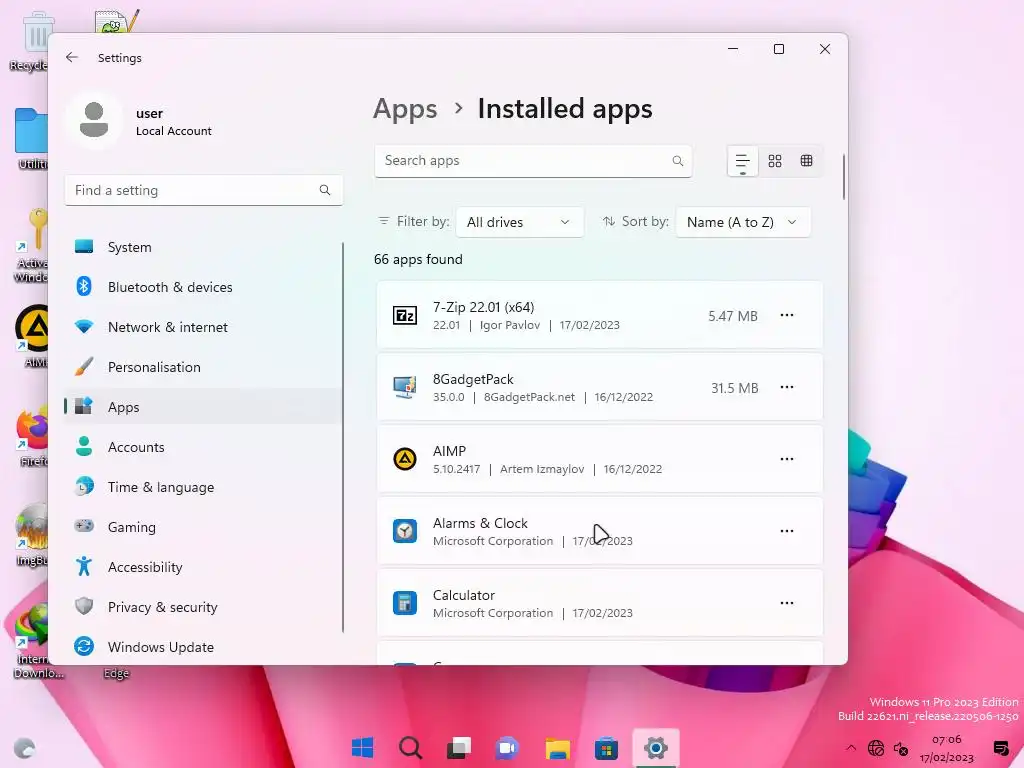Click the 7-Zip 22.01 (x64) entry name
The height and width of the screenshot is (768, 1024).
[483, 307]
